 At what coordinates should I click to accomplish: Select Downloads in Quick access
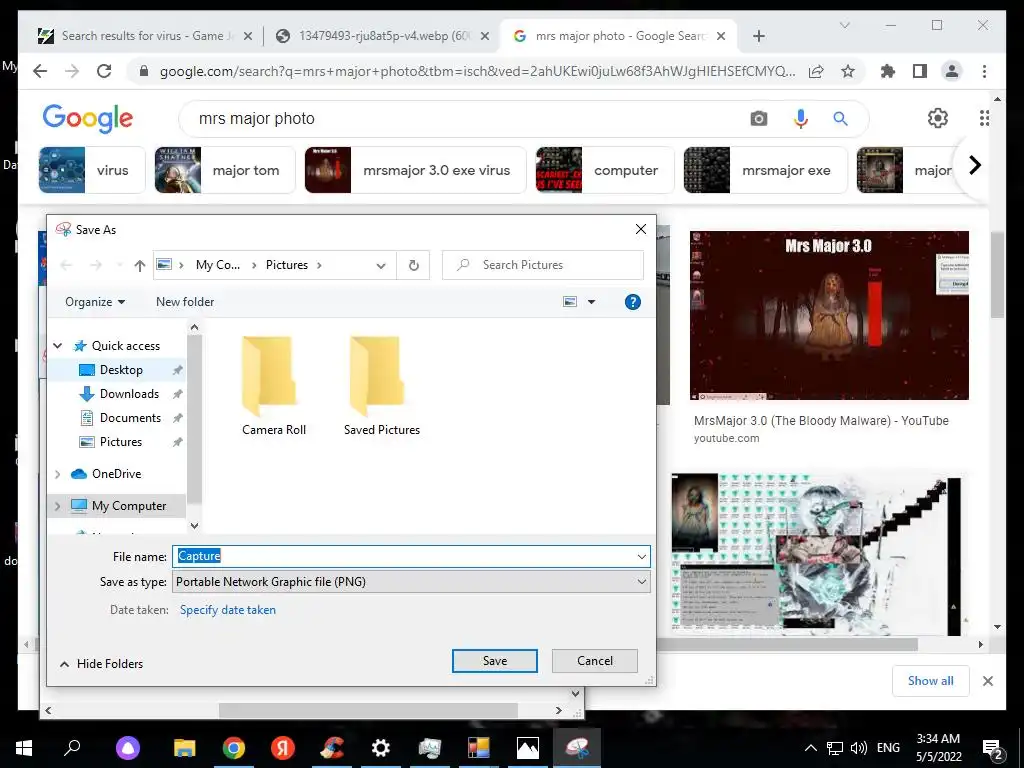pyautogui.click(x=129, y=394)
